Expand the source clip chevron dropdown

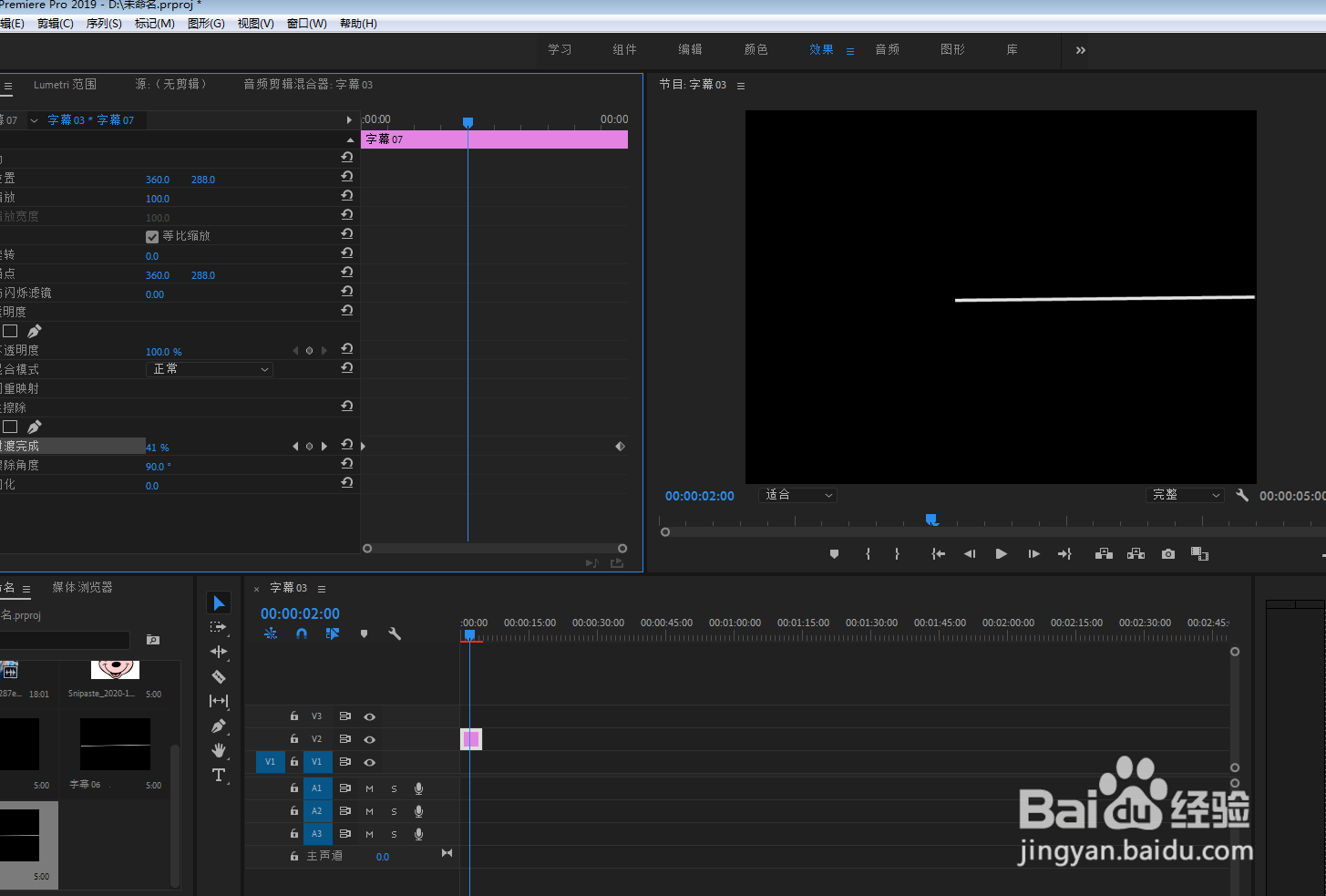pyautogui.click(x=35, y=120)
